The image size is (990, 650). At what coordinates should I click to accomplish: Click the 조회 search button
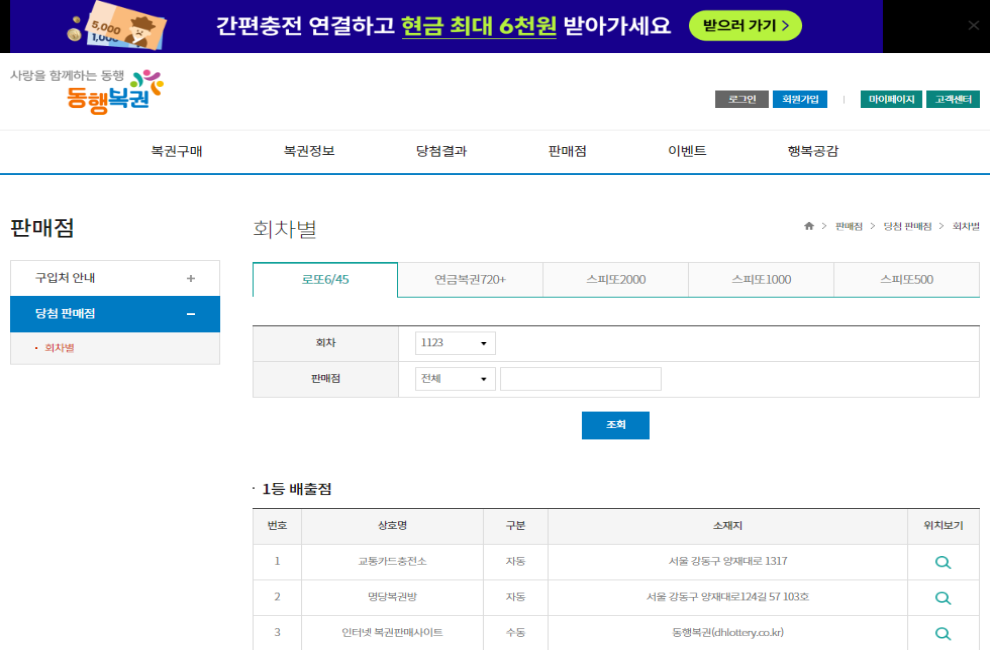tap(615, 425)
